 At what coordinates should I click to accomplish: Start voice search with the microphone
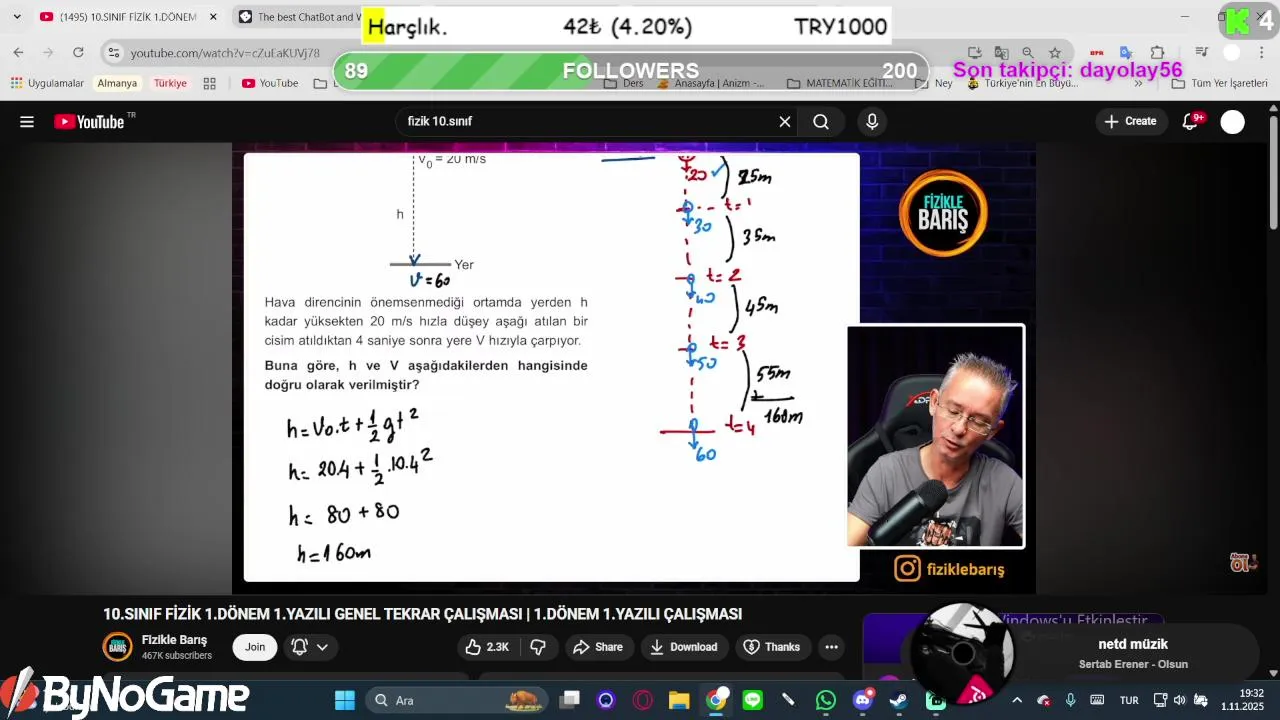[x=872, y=122]
